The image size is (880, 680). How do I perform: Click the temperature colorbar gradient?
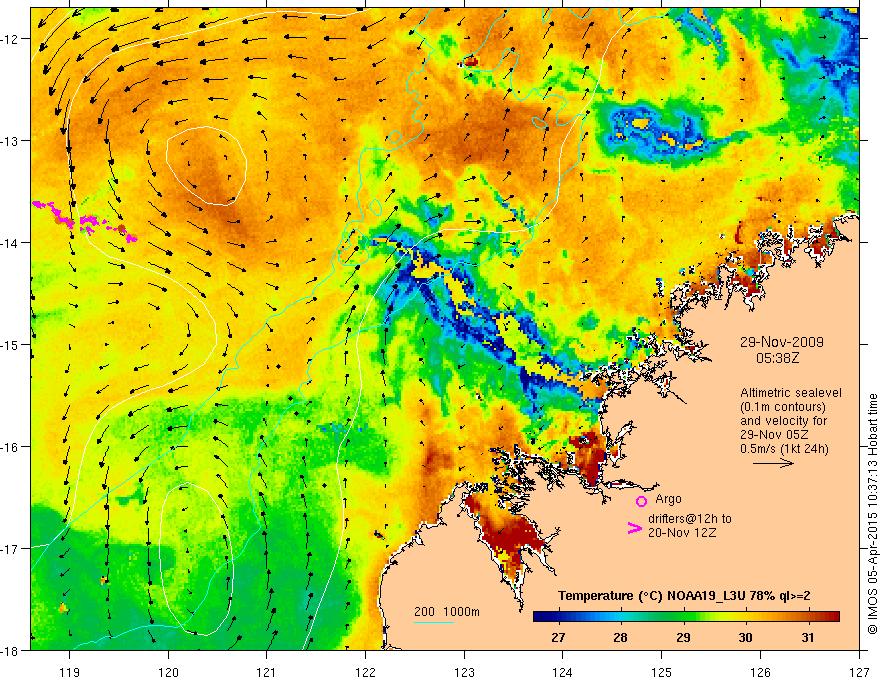686,617
